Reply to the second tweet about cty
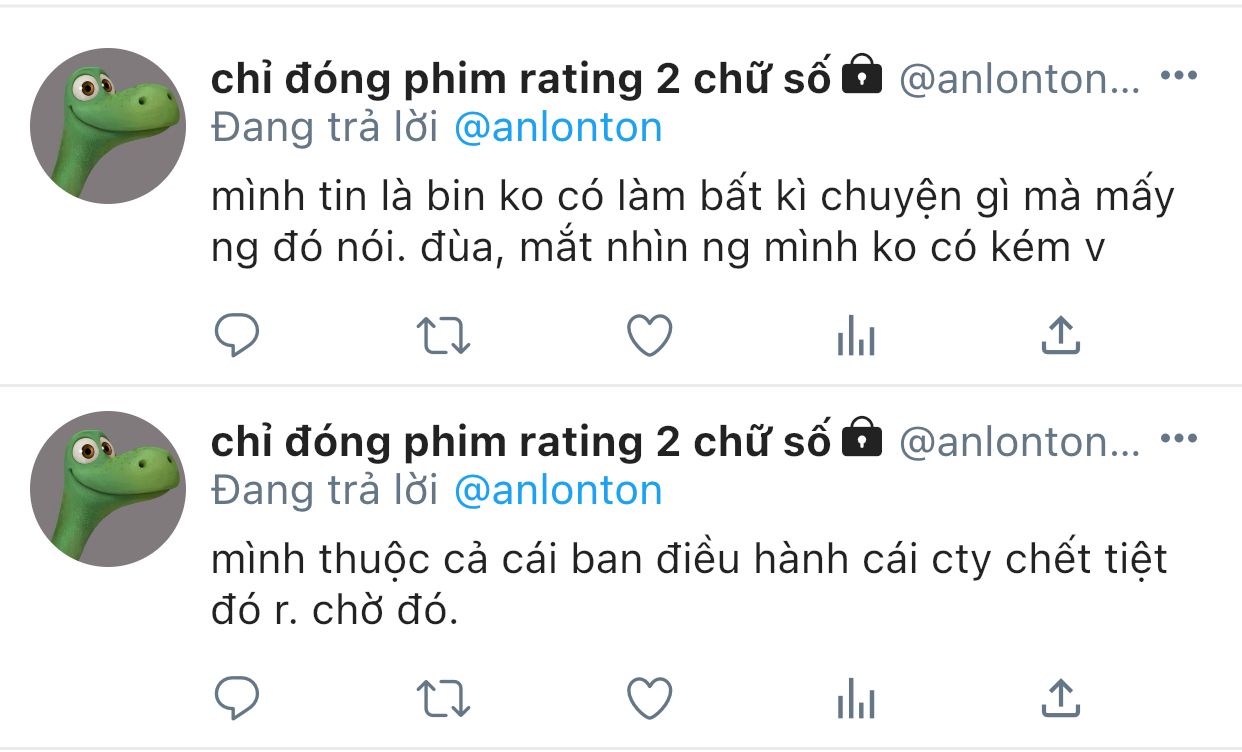Screen dimensions: 1242x752 point(237,698)
